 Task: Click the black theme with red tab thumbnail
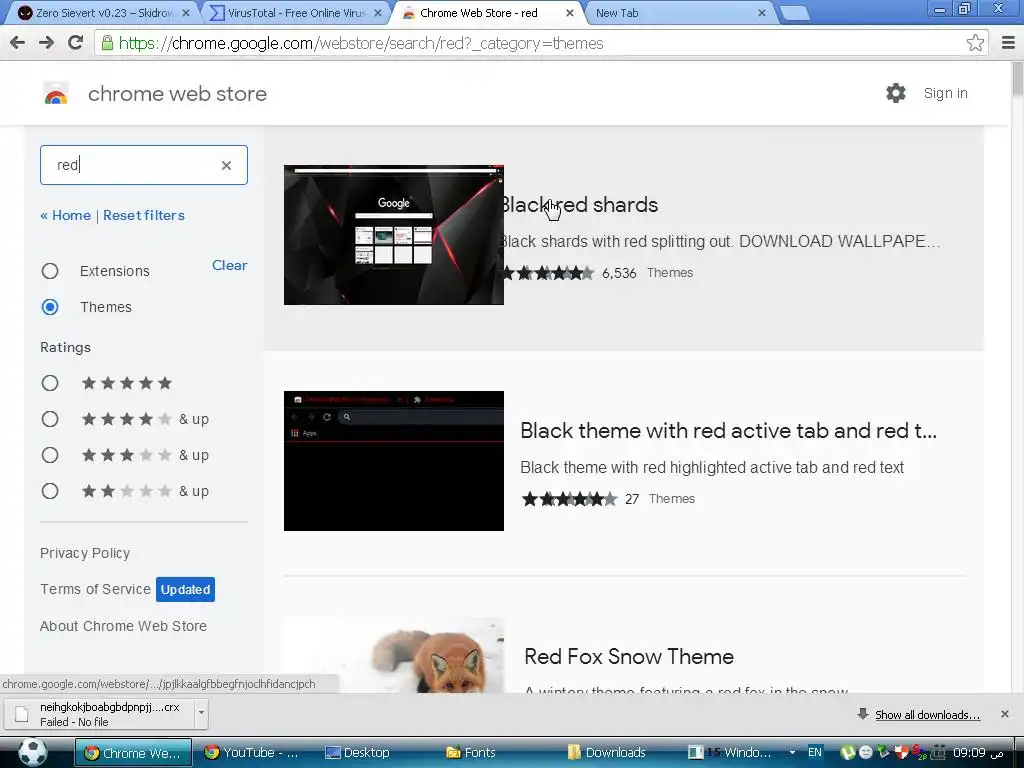pyautogui.click(x=394, y=460)
